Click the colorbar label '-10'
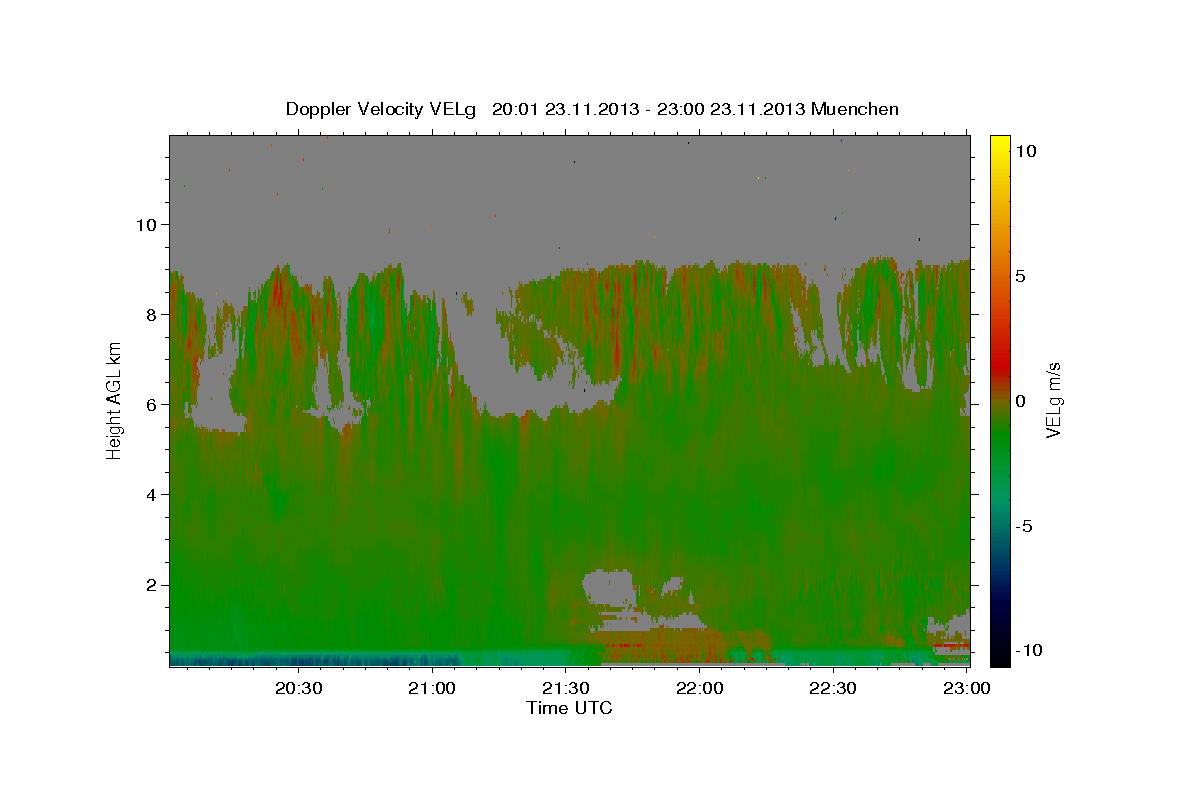 click(1029, 650)
